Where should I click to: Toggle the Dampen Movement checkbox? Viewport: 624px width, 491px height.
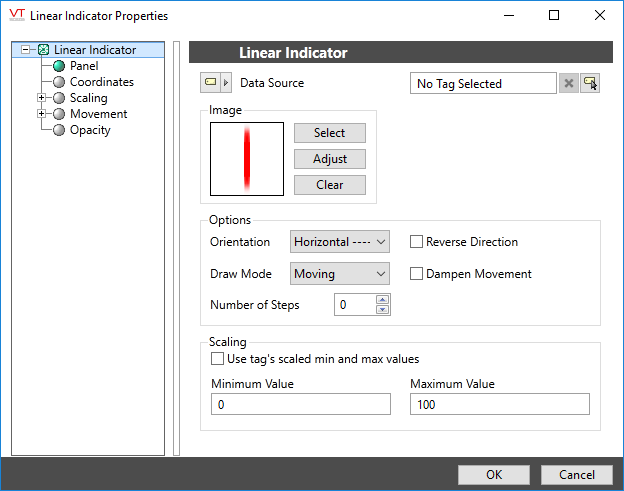pos(416,273)
